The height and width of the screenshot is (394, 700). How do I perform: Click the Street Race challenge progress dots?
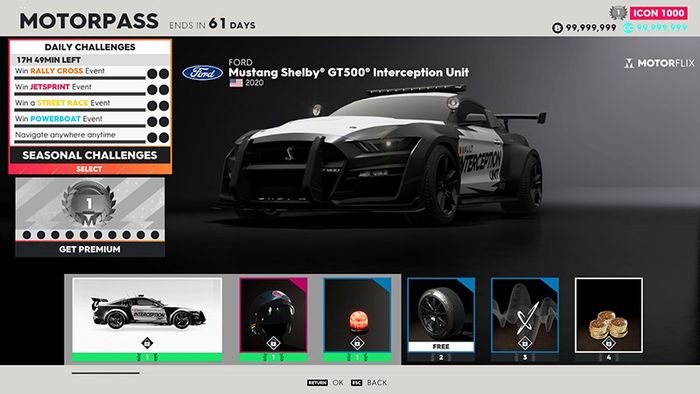[158, 106]
